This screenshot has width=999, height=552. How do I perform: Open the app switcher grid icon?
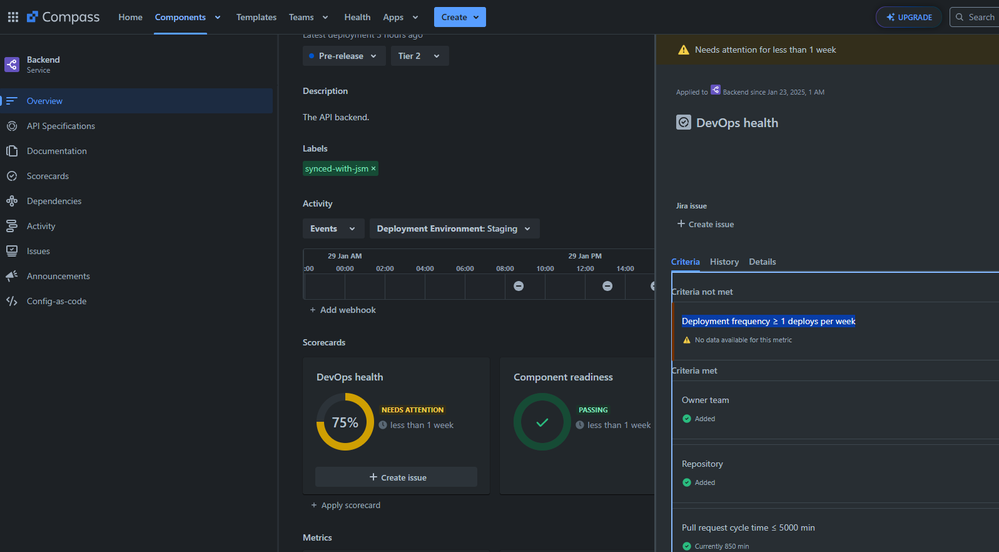13,17
